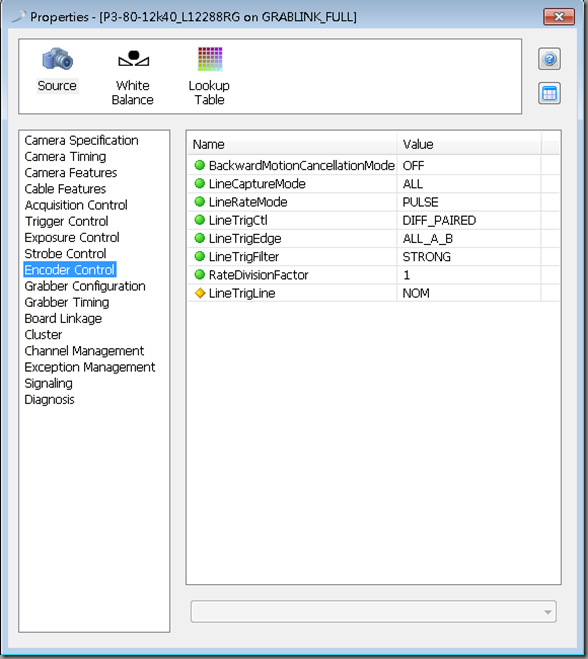Viewport: 588px width, 659px height.
Task: Select Board Linkage category
Action: point(63,319)
